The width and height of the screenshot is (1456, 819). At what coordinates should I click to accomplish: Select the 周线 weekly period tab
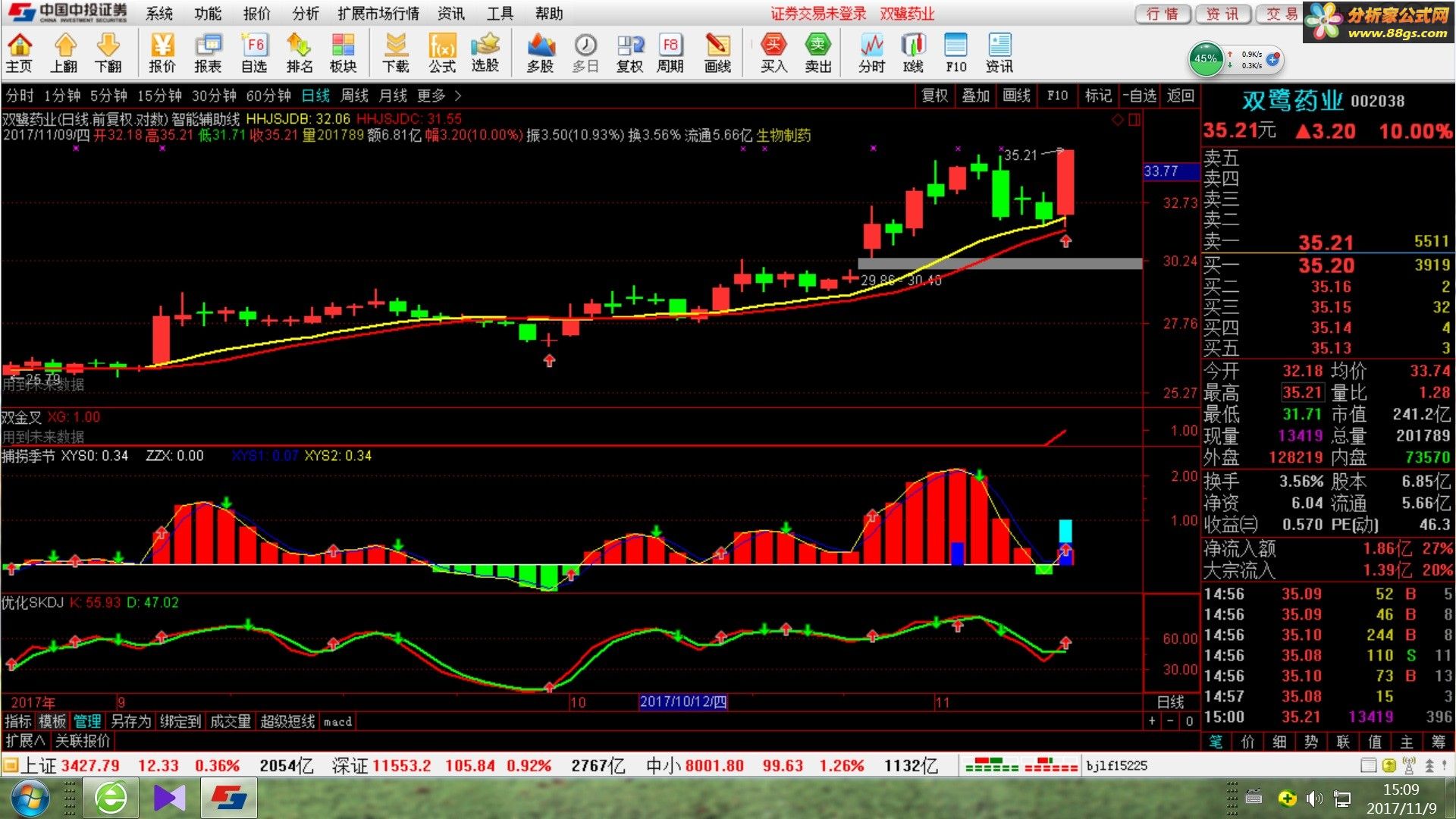coord(354,96)
